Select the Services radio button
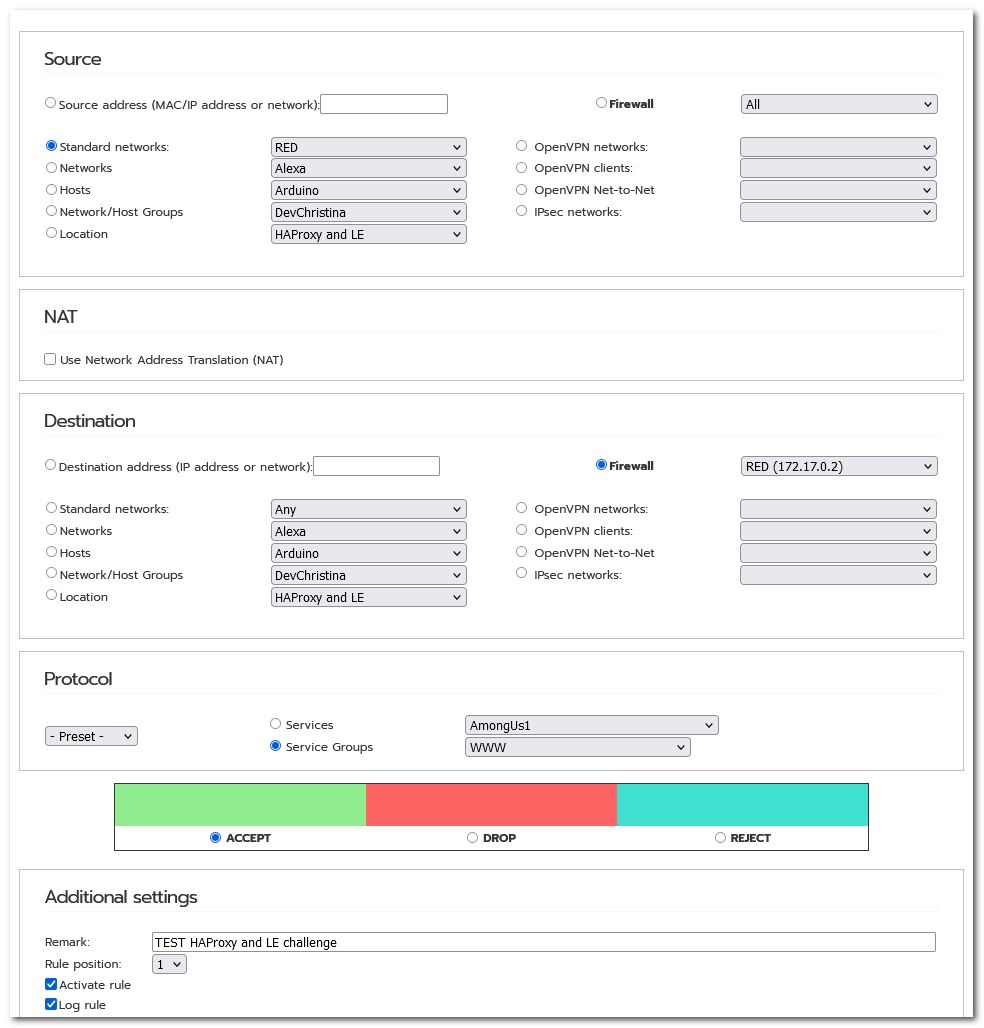This screenshot has width=984, height=1028. pyautogui.click(x=275, y=724)
